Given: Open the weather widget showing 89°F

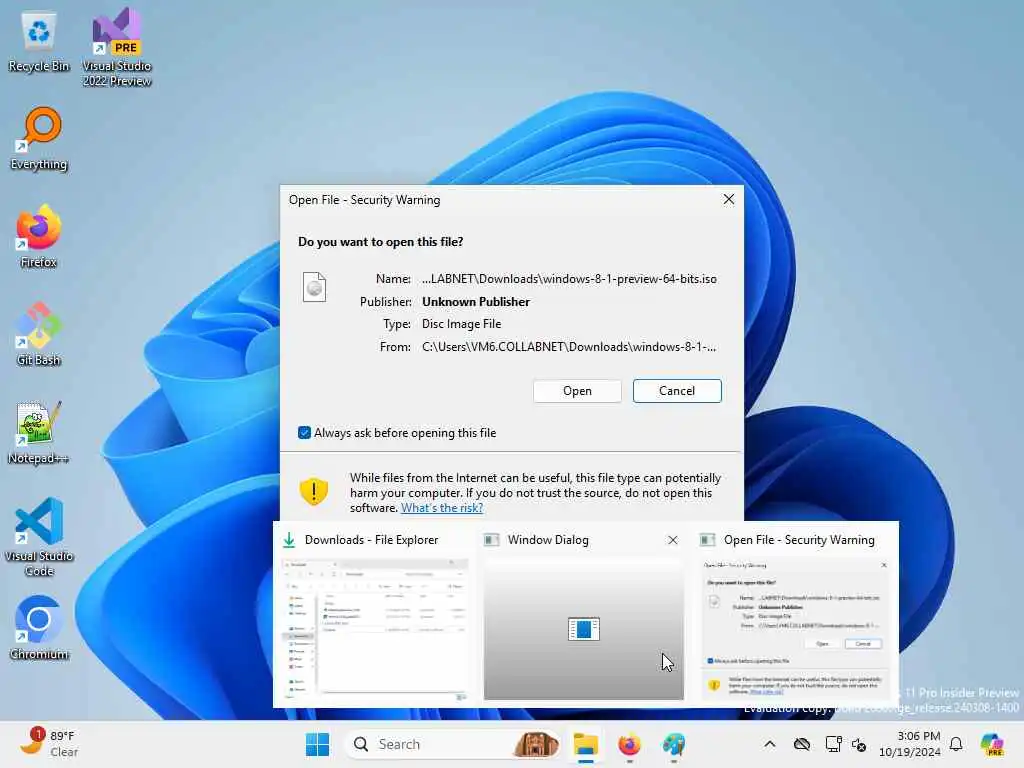Looking at the screenshot, I should tap(49, 744).
